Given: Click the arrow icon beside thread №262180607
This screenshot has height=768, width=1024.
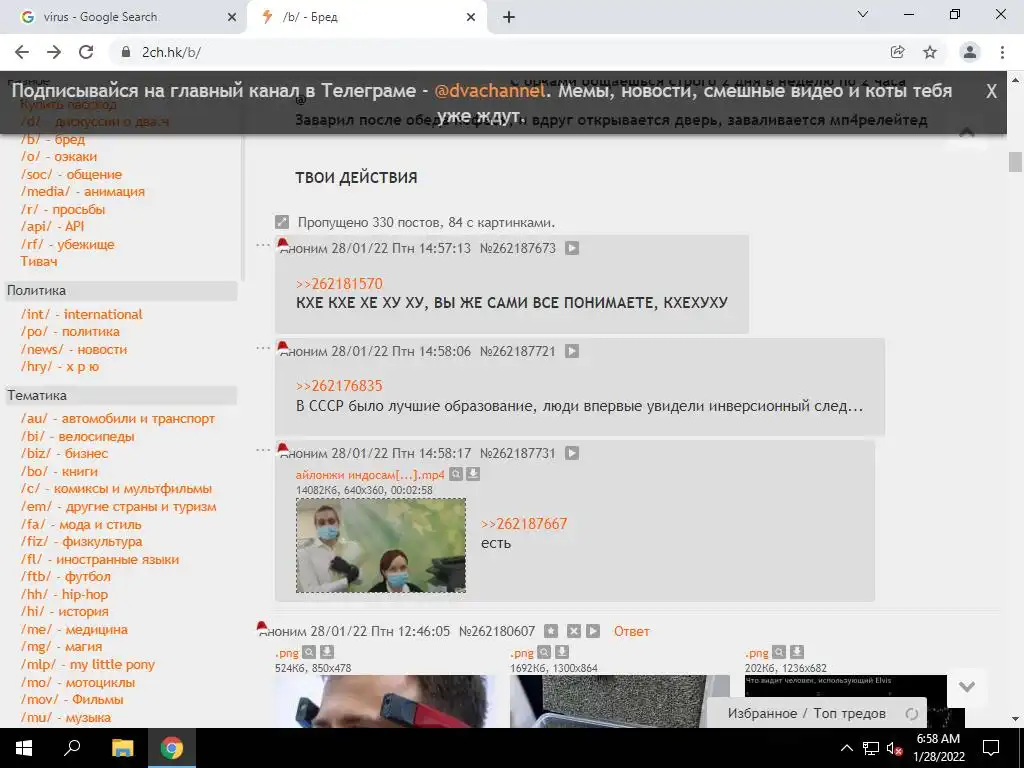Looking at the screenshot, I should pyautogui.click(x=593, y=631).
